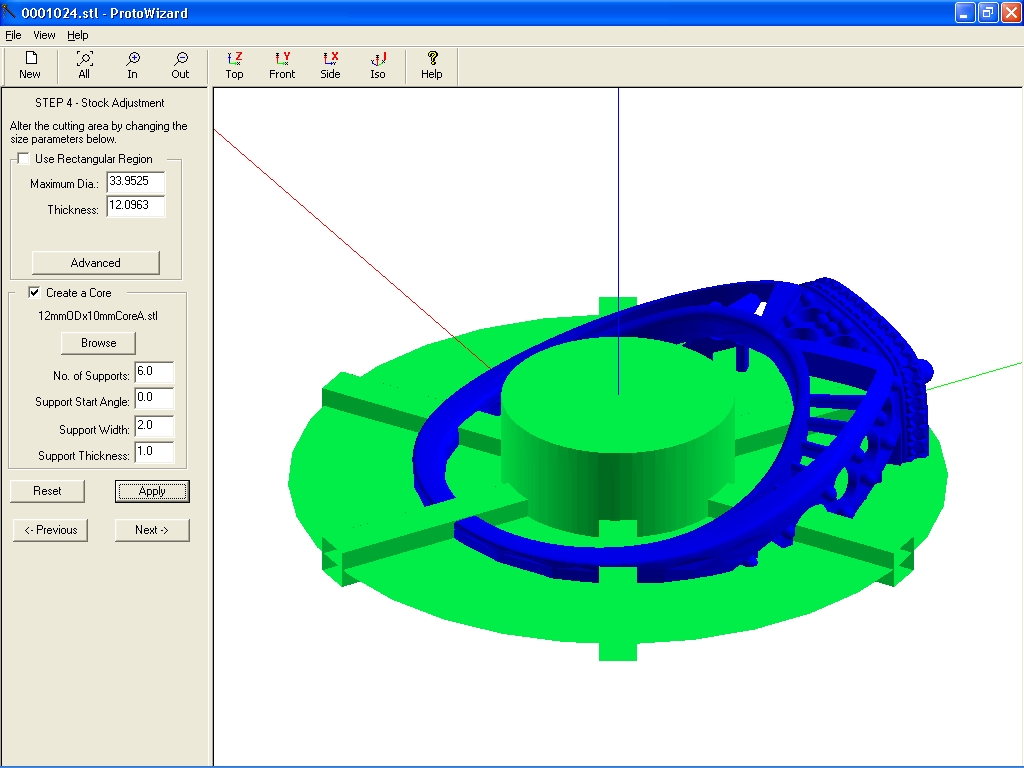This screenshot has height=768, width=1024.
Task: Switch to Front view
Action: click(282, 65)
